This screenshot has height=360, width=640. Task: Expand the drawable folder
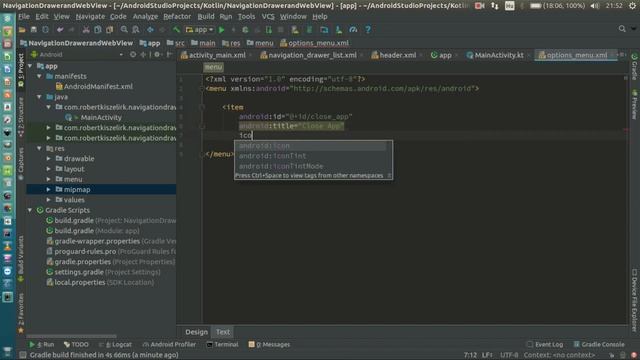pyautogui.click(x=49, y=158)
